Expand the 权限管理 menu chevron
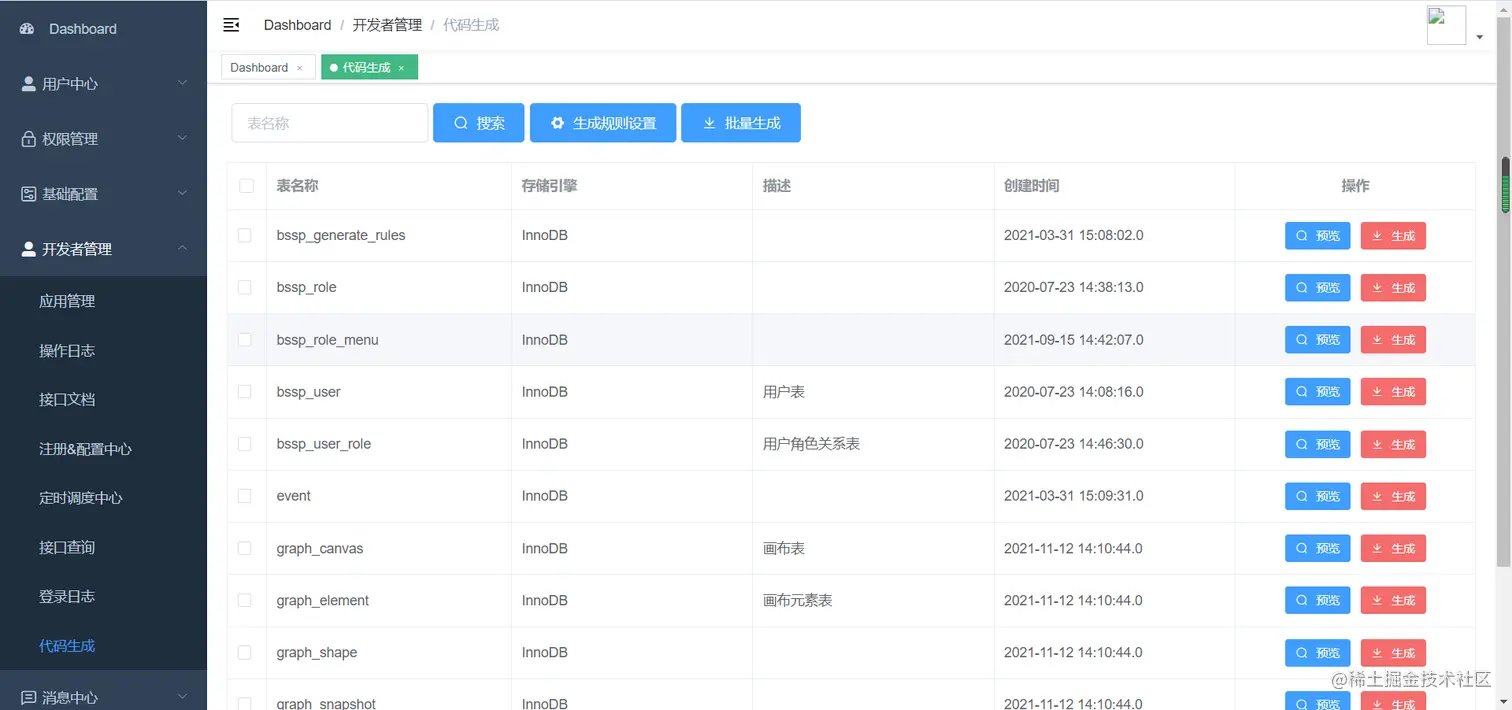 (182, 138)
